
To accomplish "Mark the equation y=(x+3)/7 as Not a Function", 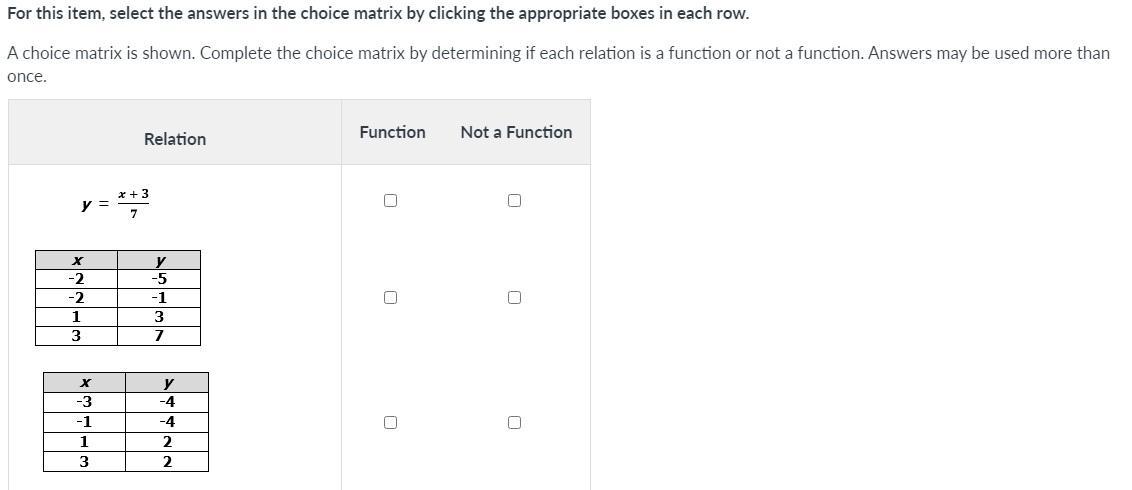I will (x=514, y=200).
